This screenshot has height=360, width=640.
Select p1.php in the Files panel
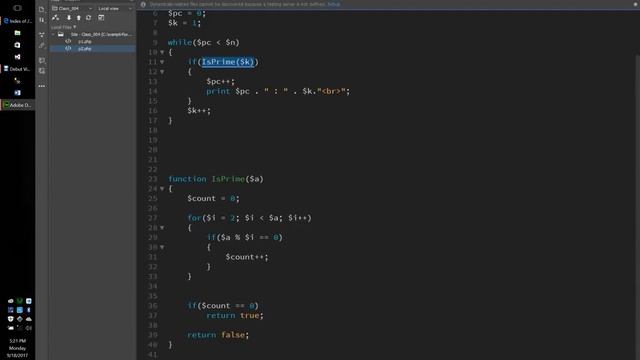[x=84, y=41]
